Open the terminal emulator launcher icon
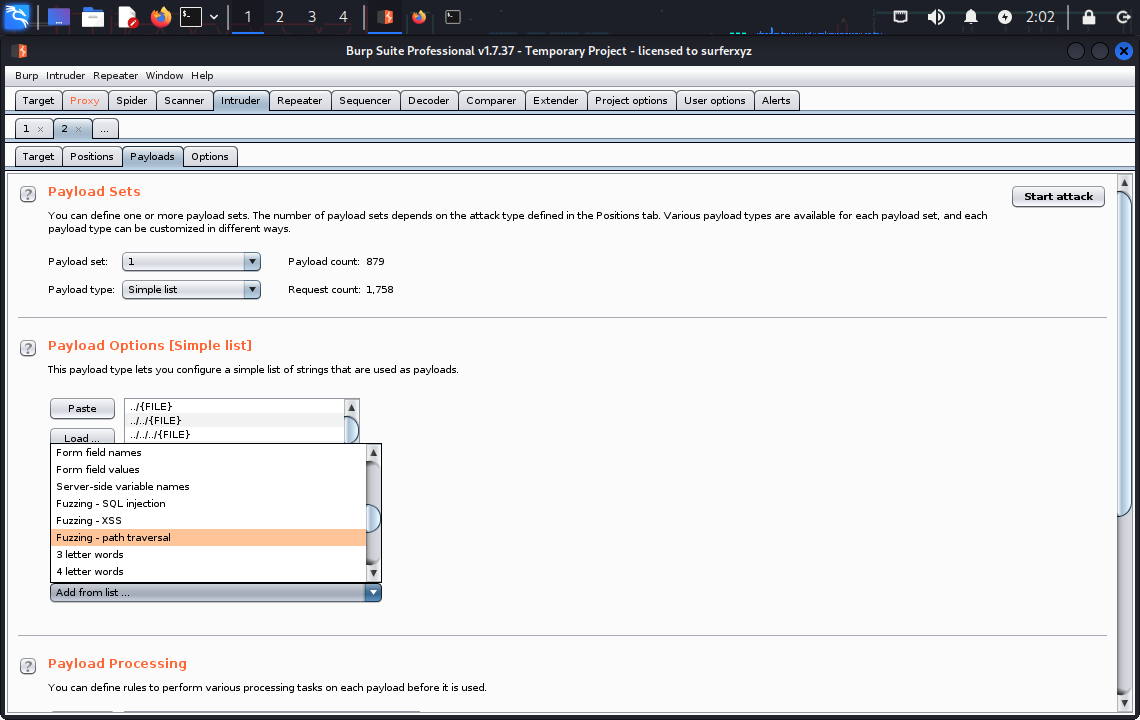Screen dimensions: 1140x720 pyautogui.click(x=190, y=16)
